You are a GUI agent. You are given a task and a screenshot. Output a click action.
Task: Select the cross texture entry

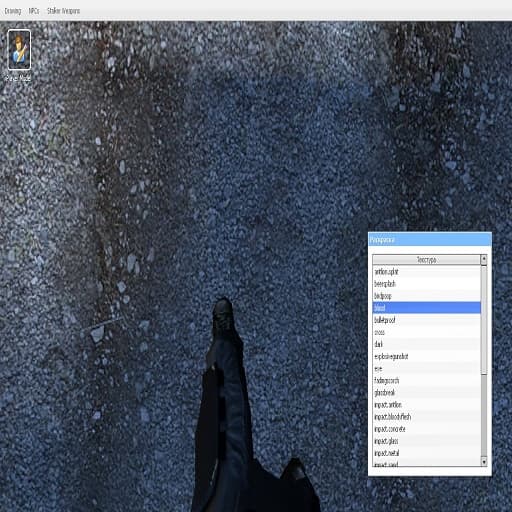(x=426, y=332)
